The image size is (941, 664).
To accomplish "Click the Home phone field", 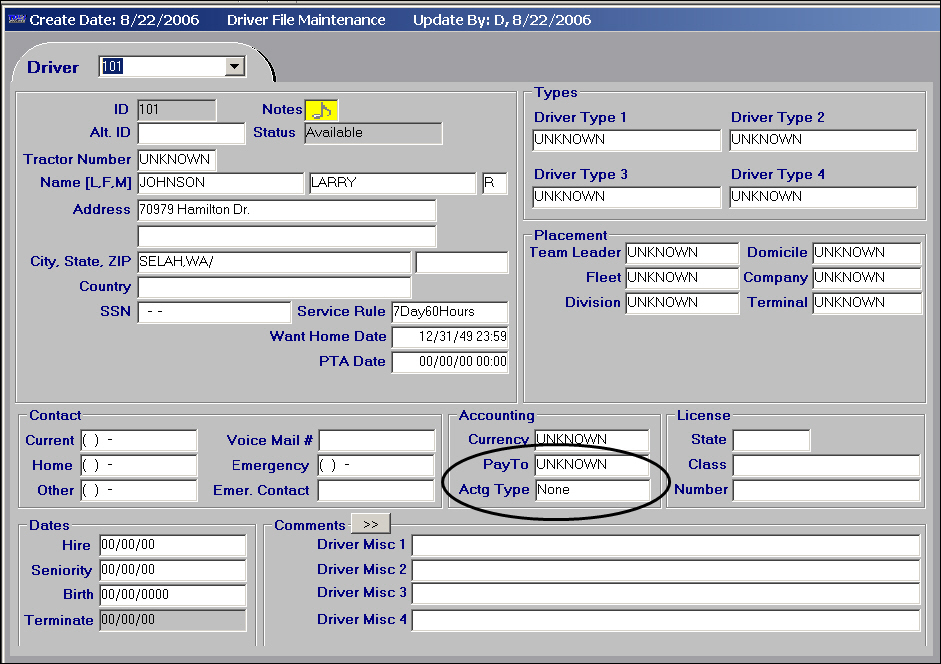I will 139,465.
